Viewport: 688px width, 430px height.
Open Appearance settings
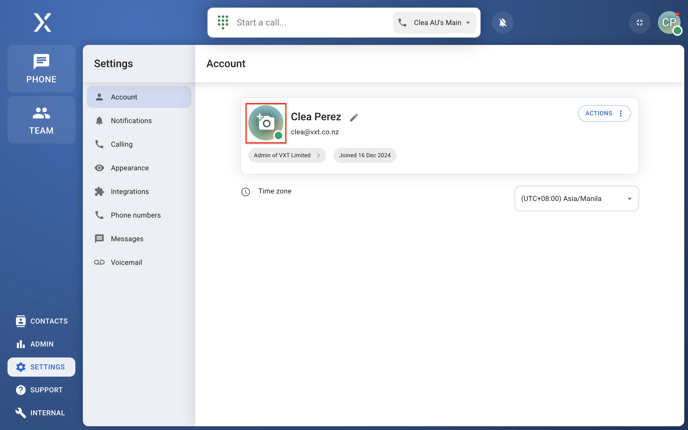(x=139, y=168)
